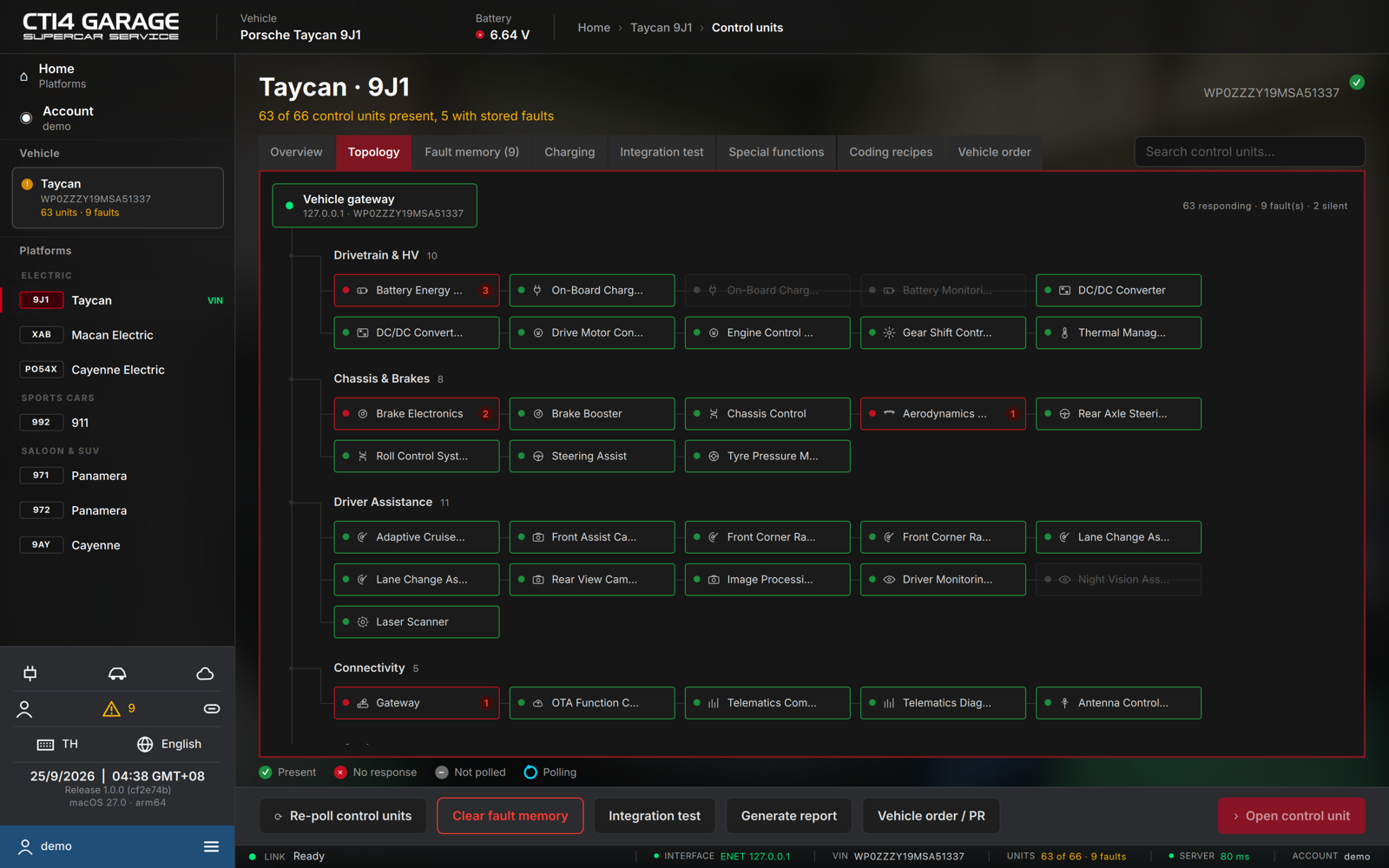Click the icon on Laser Scanner card
The height and width of the screenshot is (868, 1389).
(363, 622)
